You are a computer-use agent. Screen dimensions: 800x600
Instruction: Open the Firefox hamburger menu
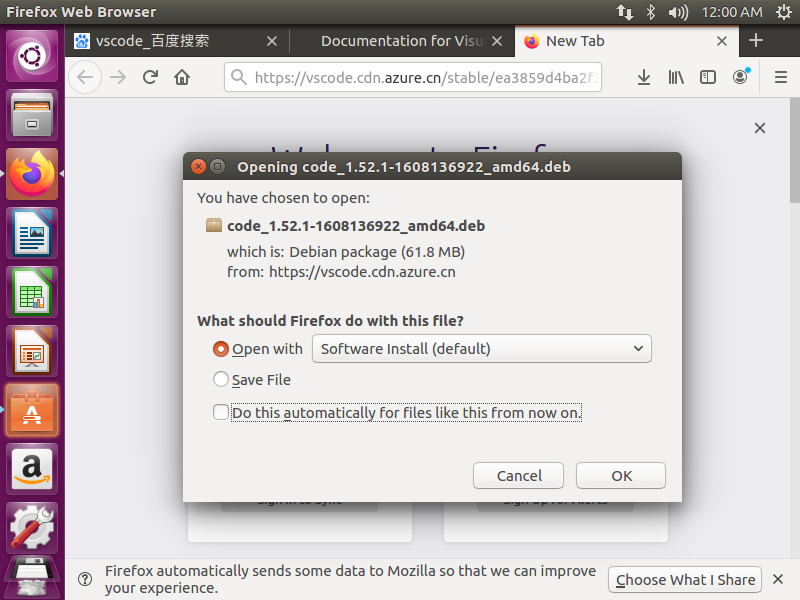(x=781, y=78)
